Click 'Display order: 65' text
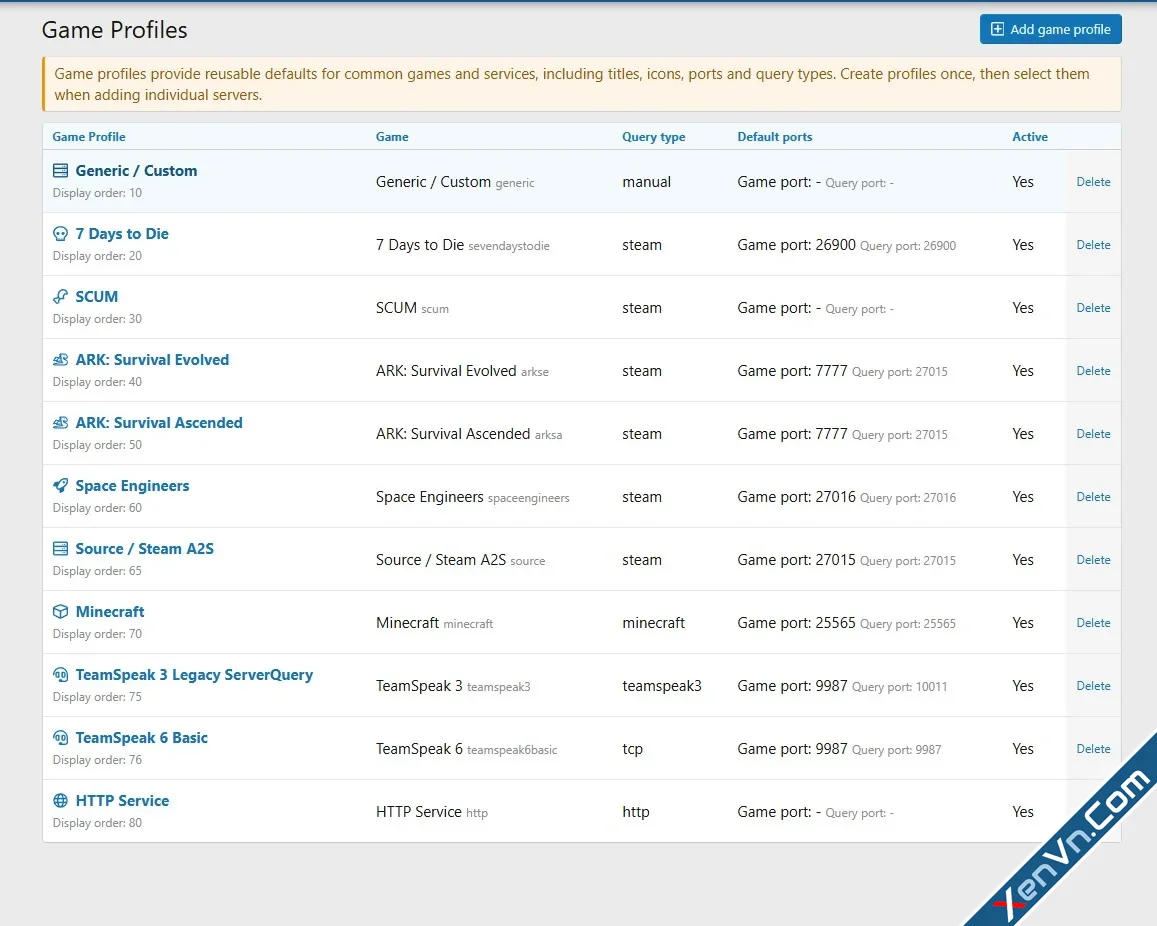Screen dimensions: 1157x926 97,571
